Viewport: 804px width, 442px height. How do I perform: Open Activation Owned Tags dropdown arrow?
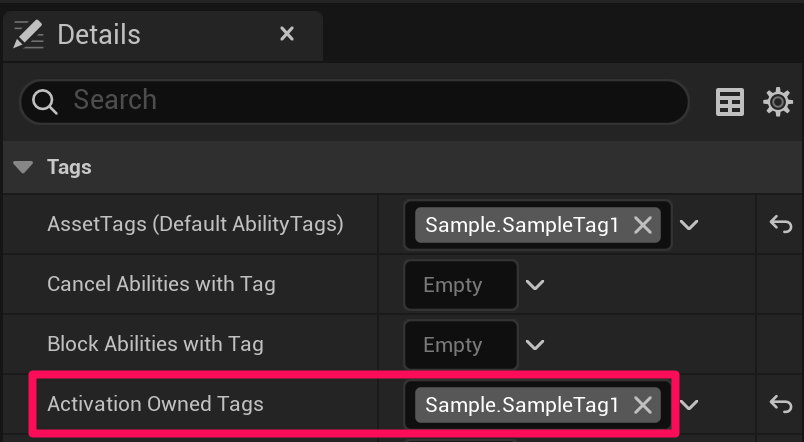point(689,404)
